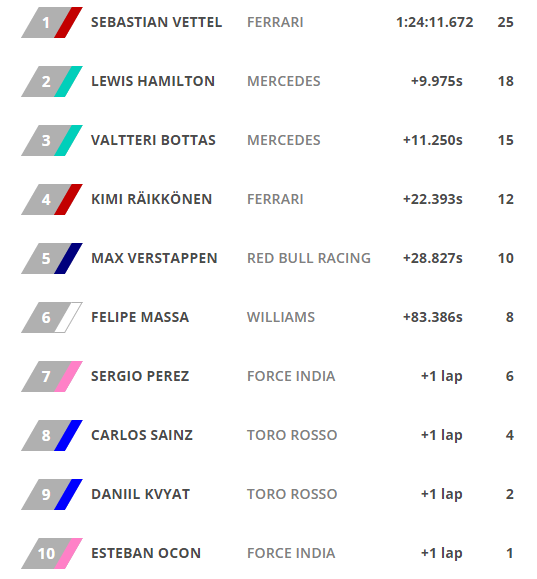This screenshot has width=537, height=579.
Task: Click the position 1 badge with red stripe
Action: tap(52, 22)
